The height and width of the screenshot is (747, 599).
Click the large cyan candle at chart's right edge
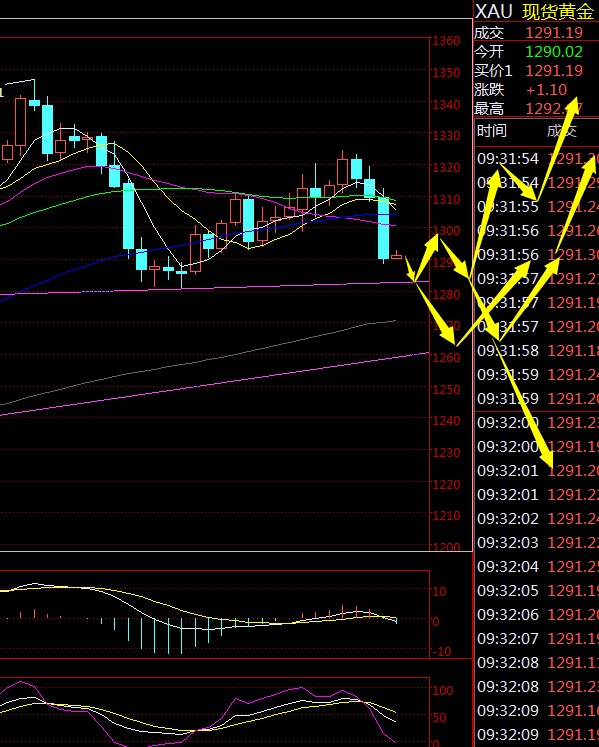[x=384, y=228]
